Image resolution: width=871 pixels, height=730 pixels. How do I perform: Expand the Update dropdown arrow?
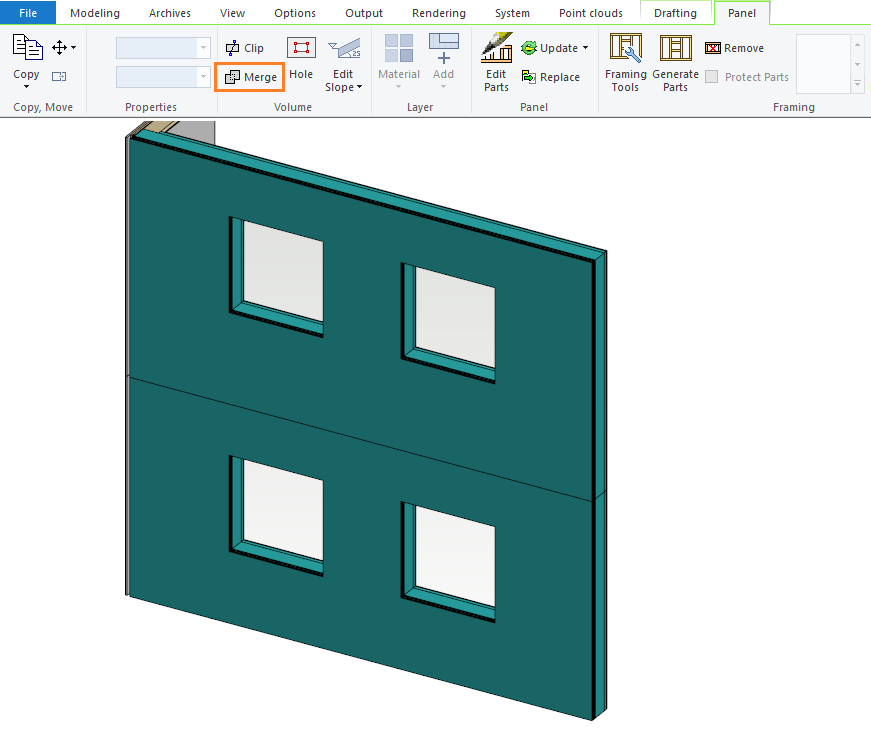[x=585, y=48]
